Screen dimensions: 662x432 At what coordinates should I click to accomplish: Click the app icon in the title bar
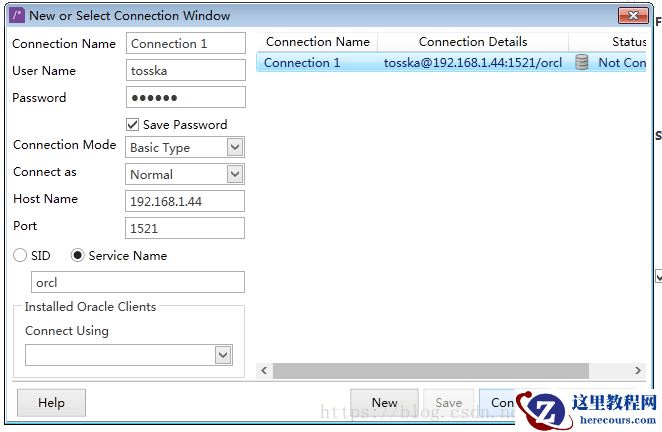coord(17,16)
